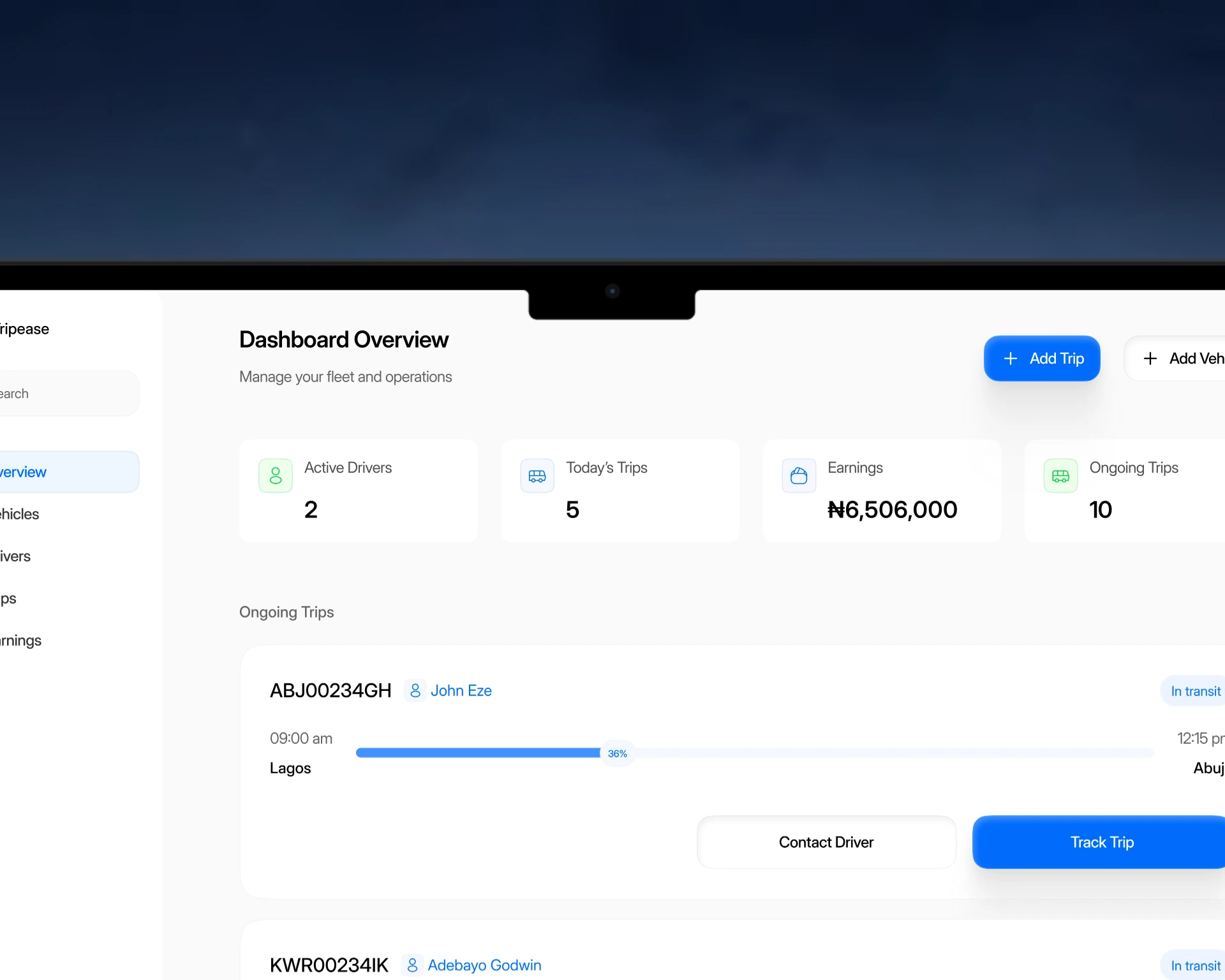This screenshot has width=1225, height=980.
Task: Click the Ongoing Trips green bus icon
Action: pos(1060,475)
